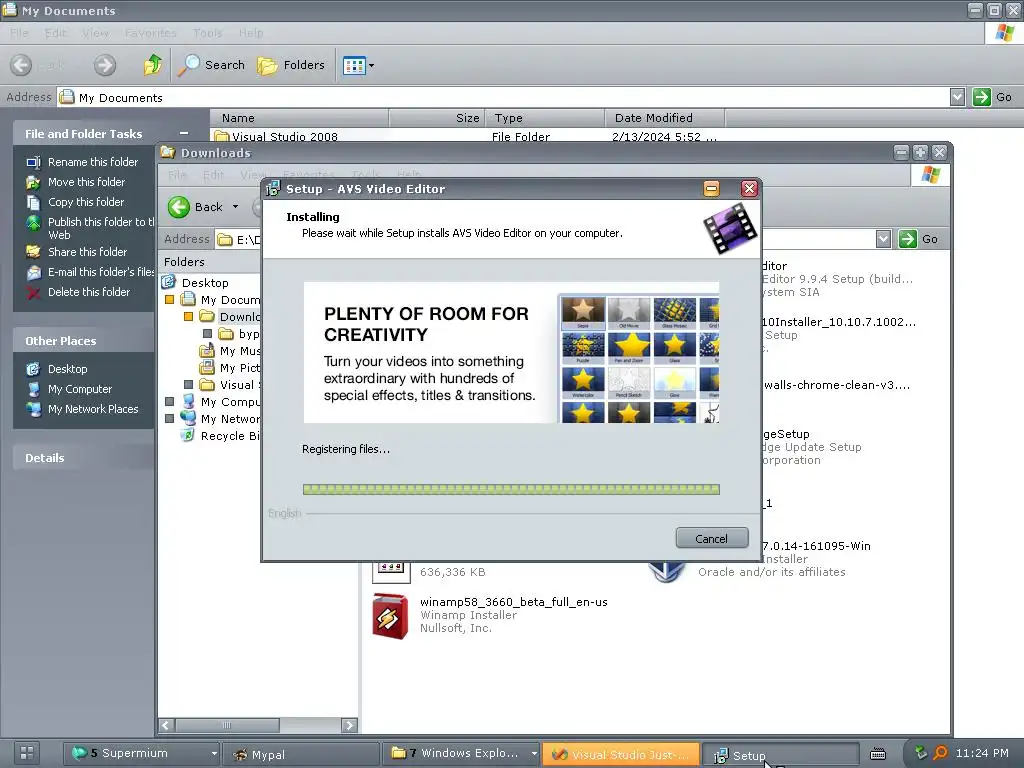1024x768 pixels.
Task: Open My Computer in Other Places
Action: 80,389
